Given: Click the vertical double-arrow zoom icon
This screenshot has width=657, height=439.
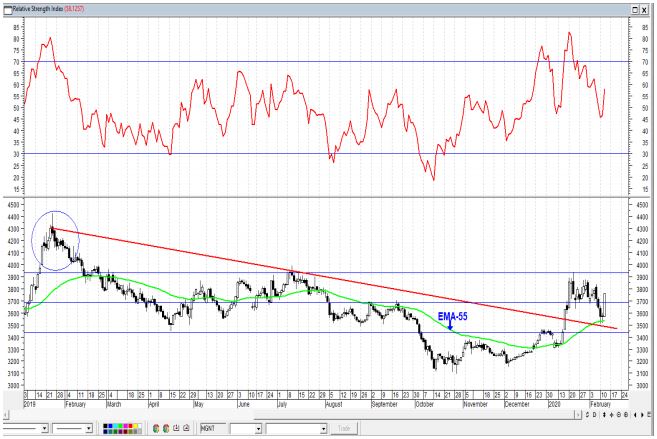Looking at the screenshot, I should click(x=604, y=415).
